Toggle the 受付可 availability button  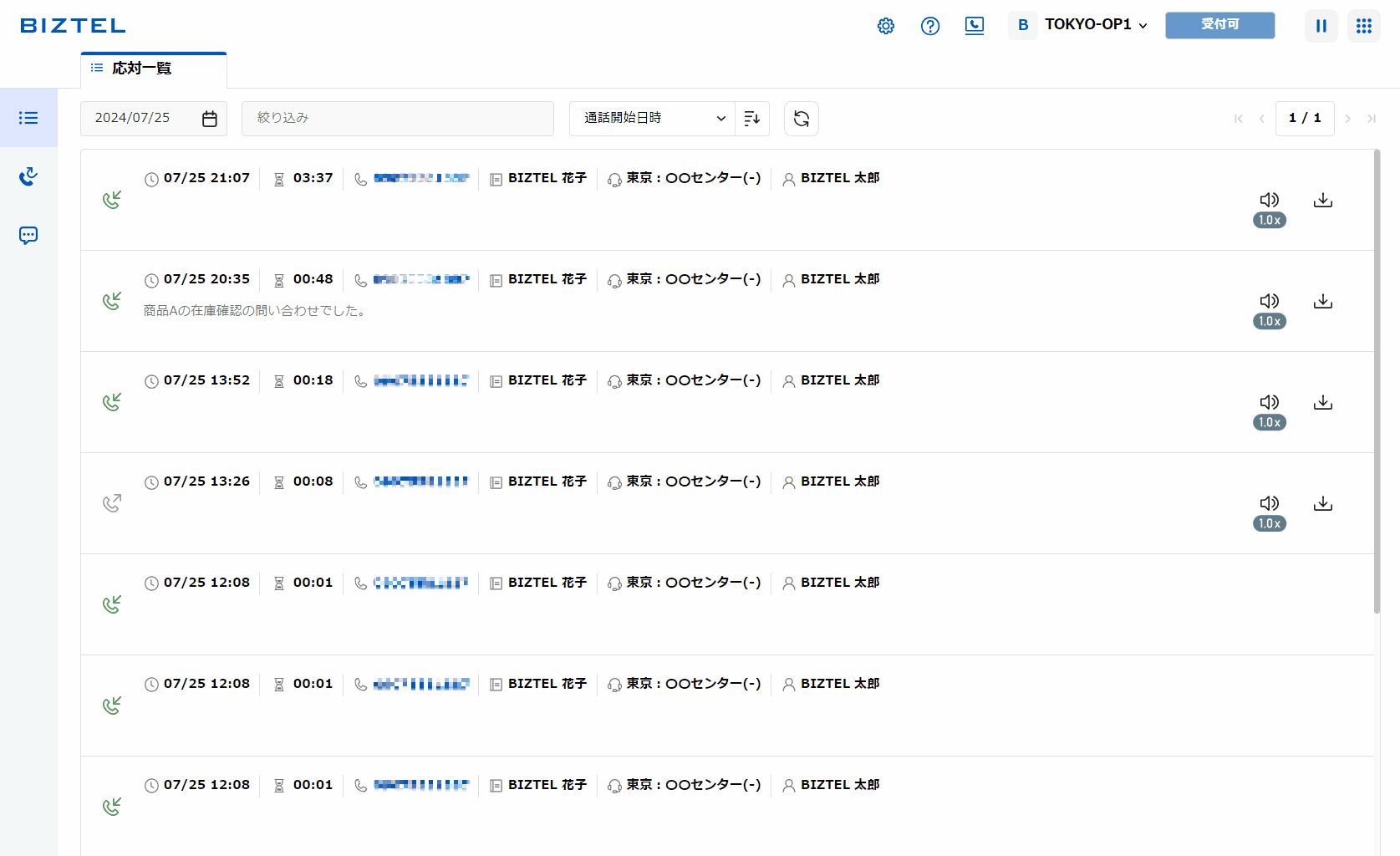pyautogui.click(x=1219, y=25)
